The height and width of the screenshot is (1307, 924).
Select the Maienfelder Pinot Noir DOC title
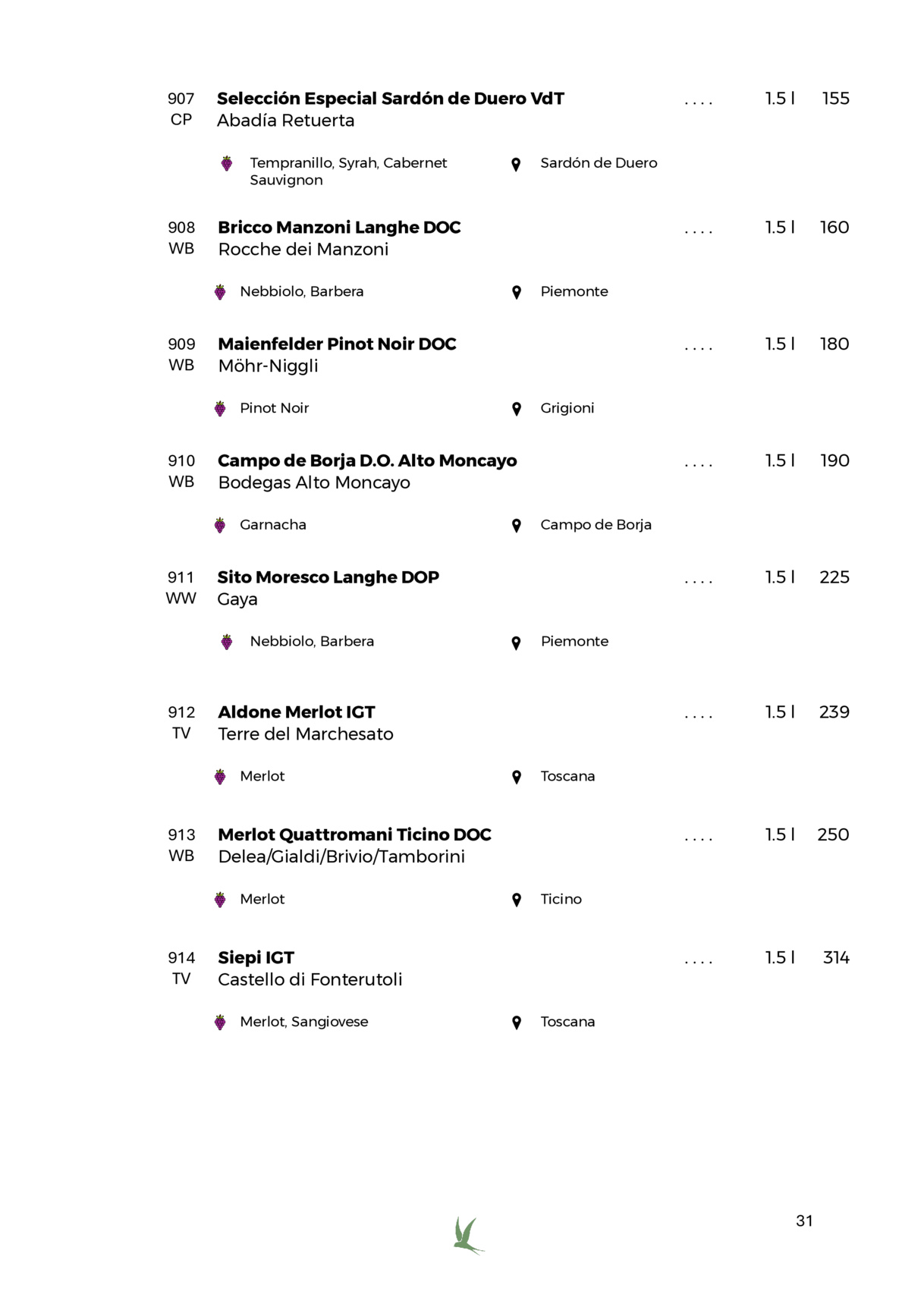(337, 344)
